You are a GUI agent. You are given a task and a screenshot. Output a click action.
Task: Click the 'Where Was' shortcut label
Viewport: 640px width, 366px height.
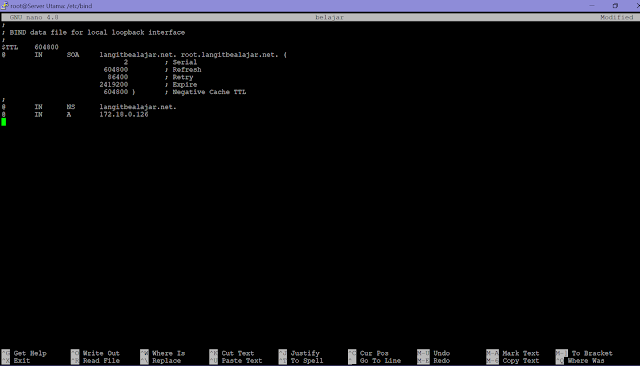586,361
